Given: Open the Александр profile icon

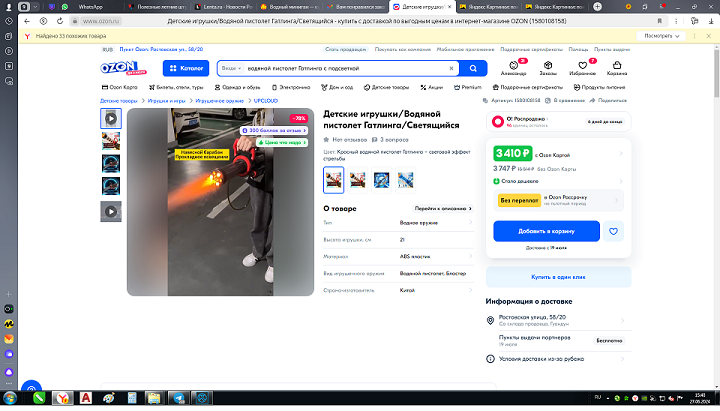Looking at the screenshot, I should 513,68.
